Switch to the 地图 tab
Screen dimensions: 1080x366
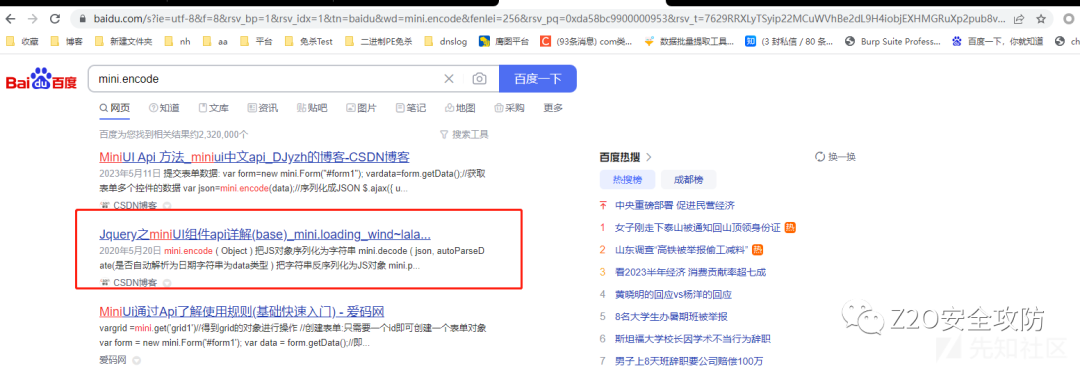(460, 108)
